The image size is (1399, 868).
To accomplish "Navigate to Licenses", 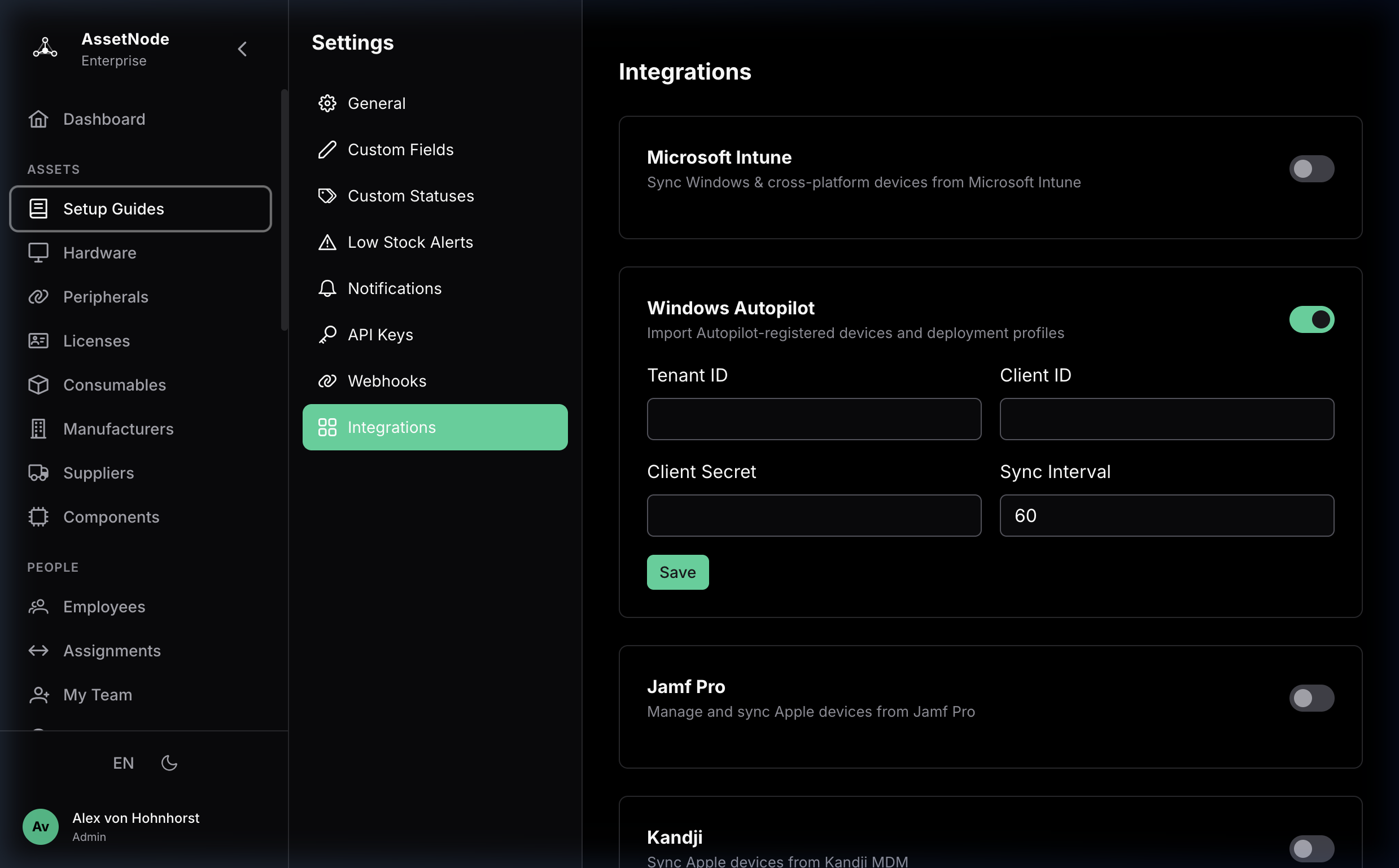I will [141, 340].
